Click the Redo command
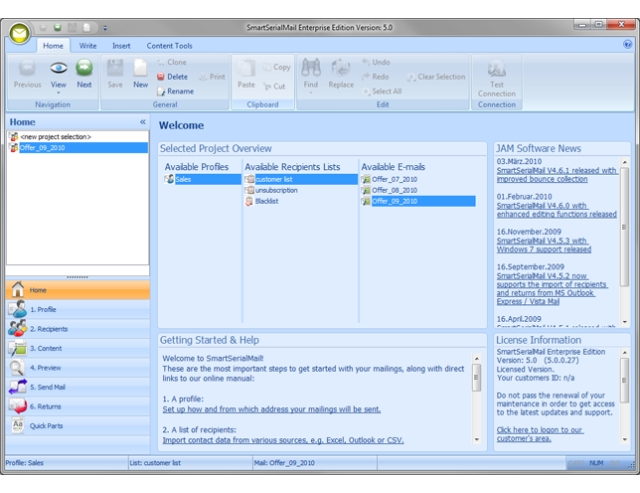The width and height of the screenshot is (640, 493). coord(375,77)
